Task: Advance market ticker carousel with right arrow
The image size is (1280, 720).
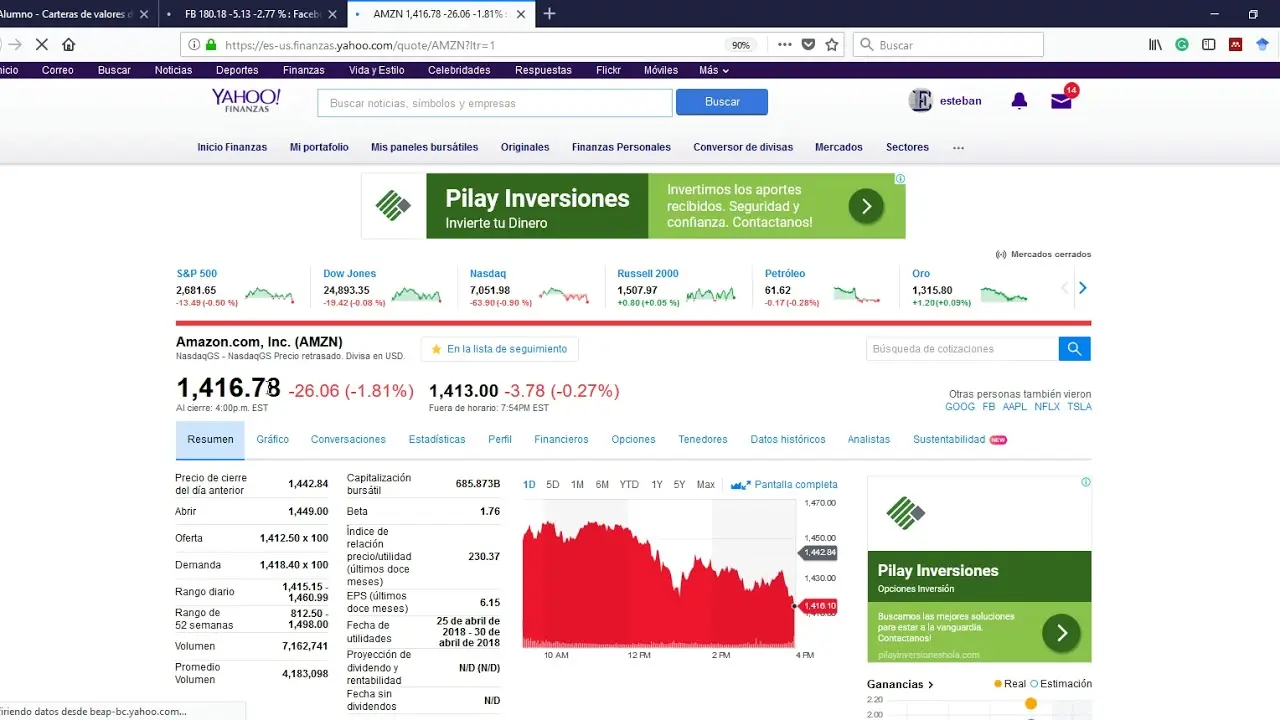Action: tap(1082, 288)
